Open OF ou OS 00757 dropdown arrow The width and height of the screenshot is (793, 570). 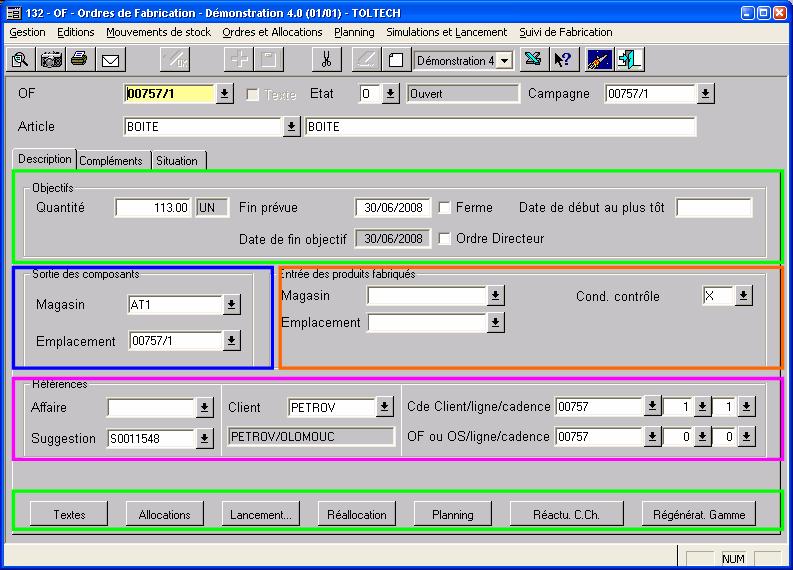tap(652, 436)
